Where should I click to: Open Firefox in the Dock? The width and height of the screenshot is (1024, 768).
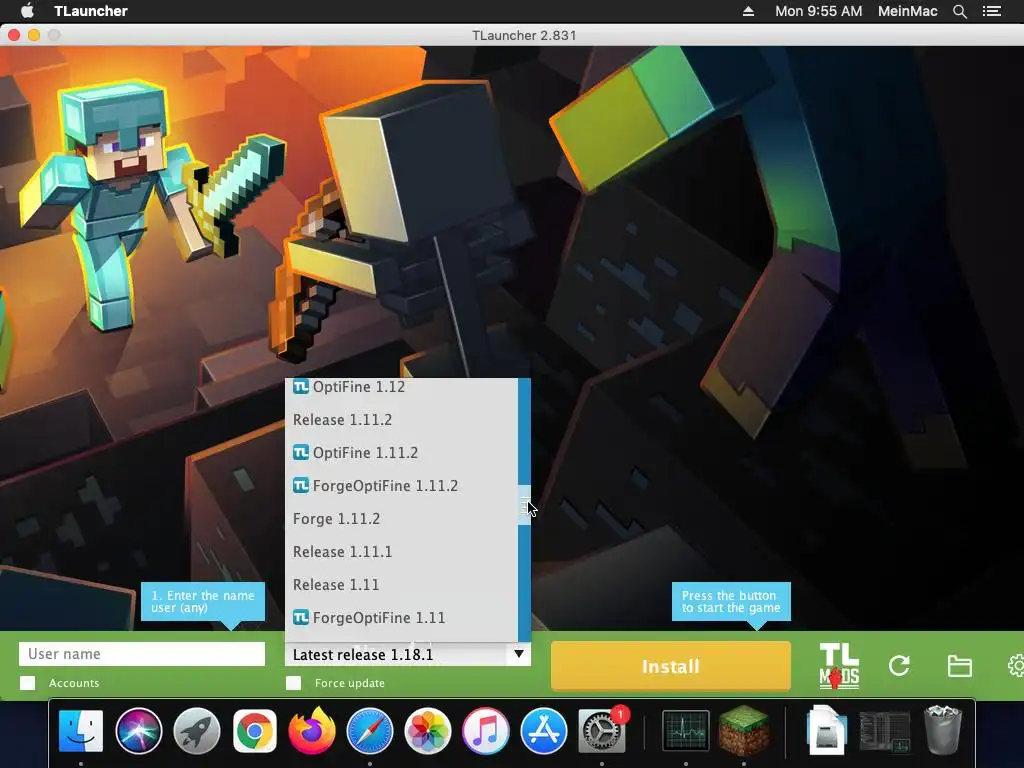point(312,731)
